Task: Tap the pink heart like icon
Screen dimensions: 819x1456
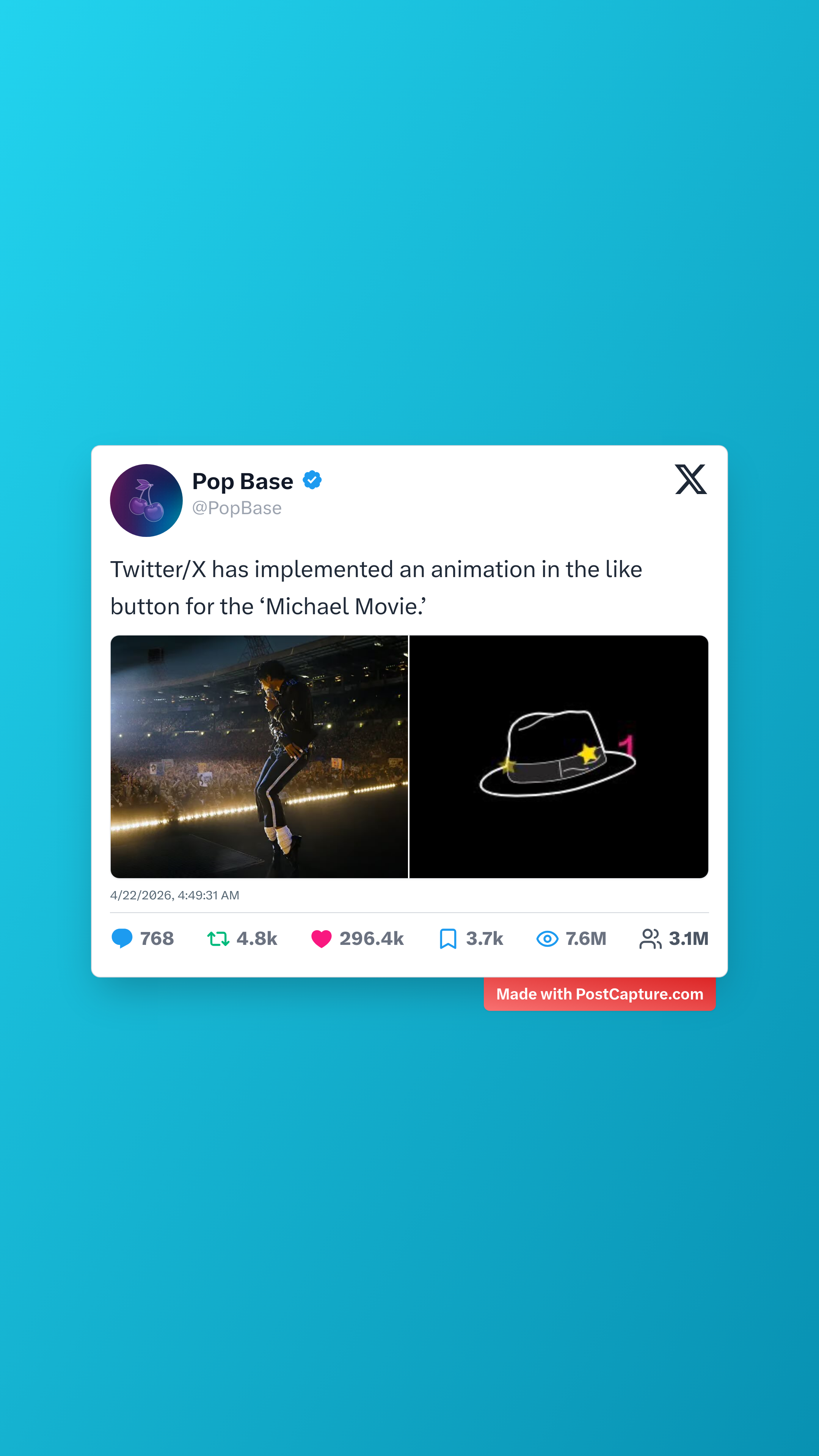Action: tap(322, 939)
